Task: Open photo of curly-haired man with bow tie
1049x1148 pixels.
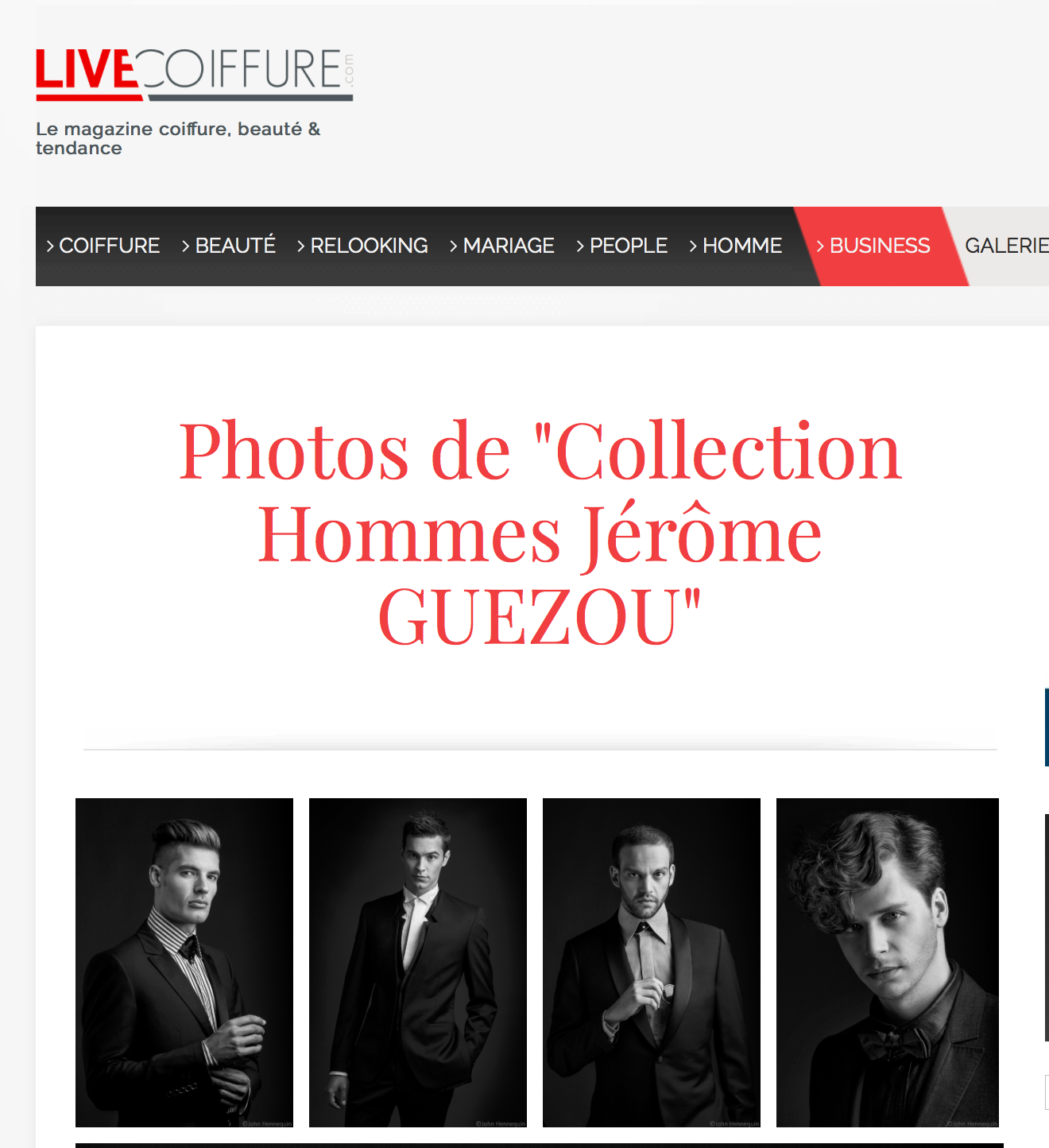Action: tap(888, 963)
